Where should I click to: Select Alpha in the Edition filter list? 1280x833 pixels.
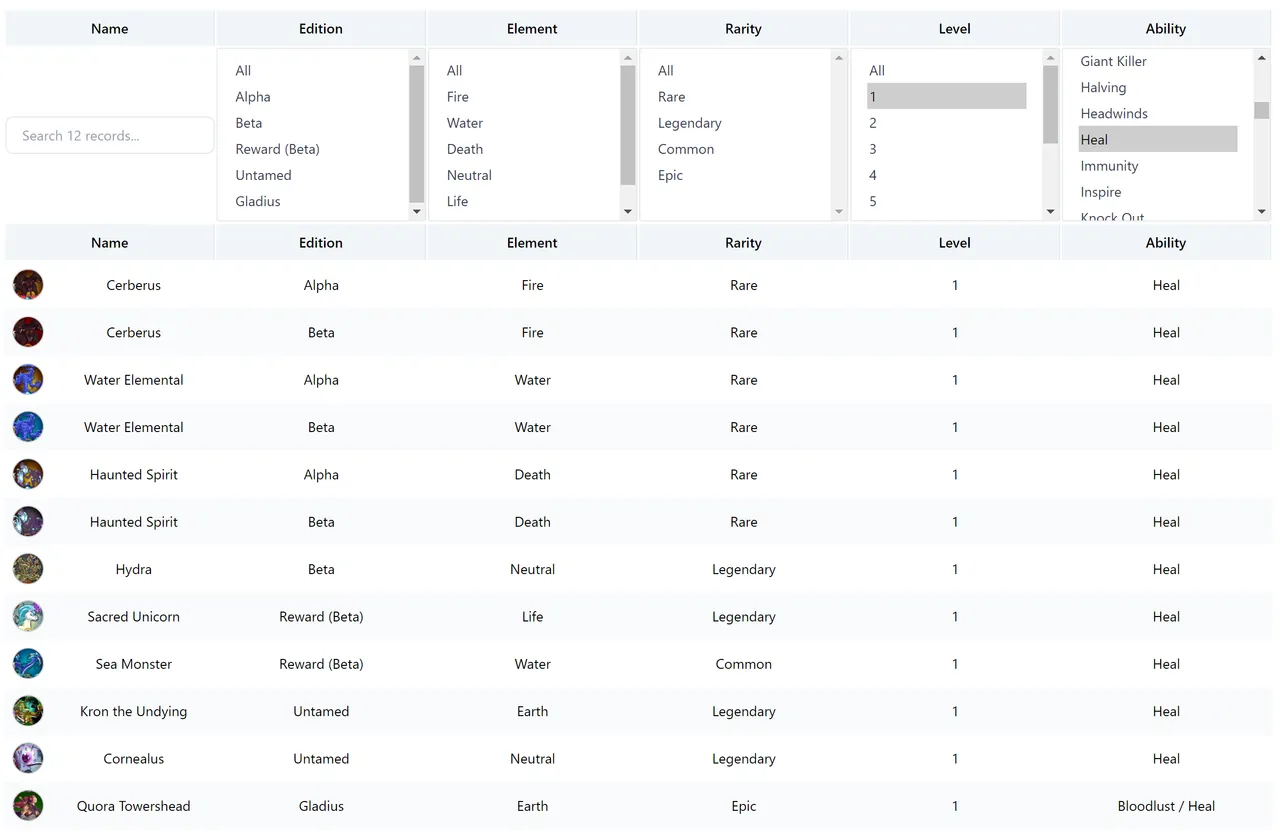[x=315, y=97]
